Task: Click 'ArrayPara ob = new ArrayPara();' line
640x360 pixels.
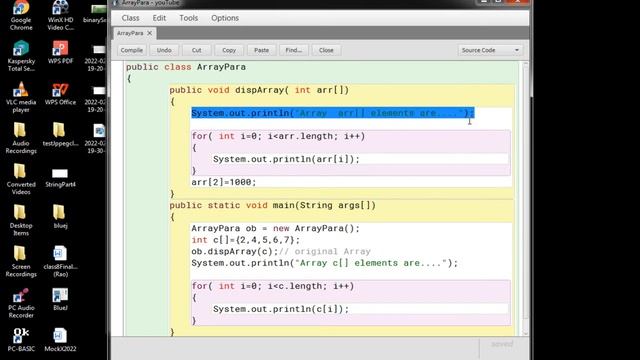Action: (276, 229)
